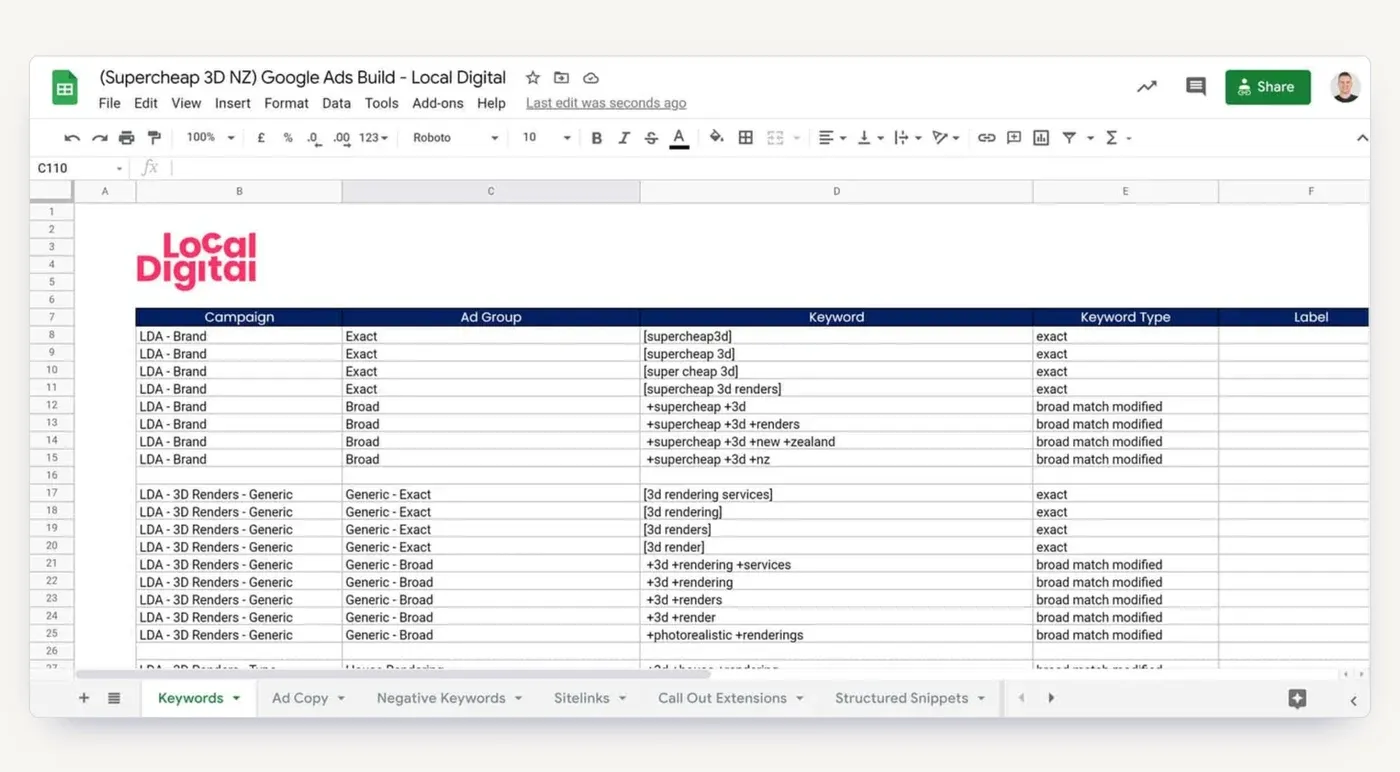Screen dimensions: 1400x772
Task: Open the text color picker
Action: click(x=679, y=138)
